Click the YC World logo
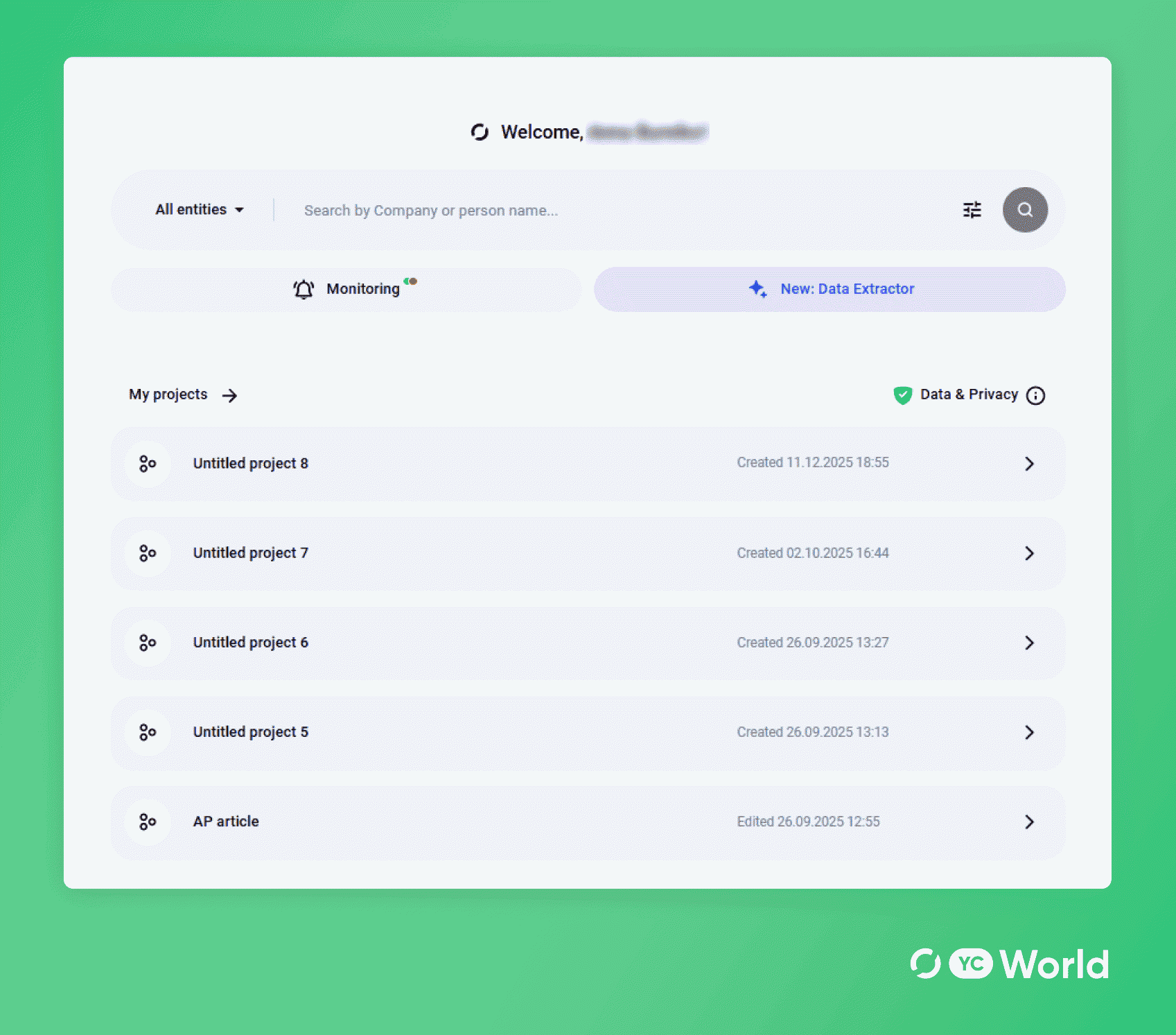 click(1008, 962)
